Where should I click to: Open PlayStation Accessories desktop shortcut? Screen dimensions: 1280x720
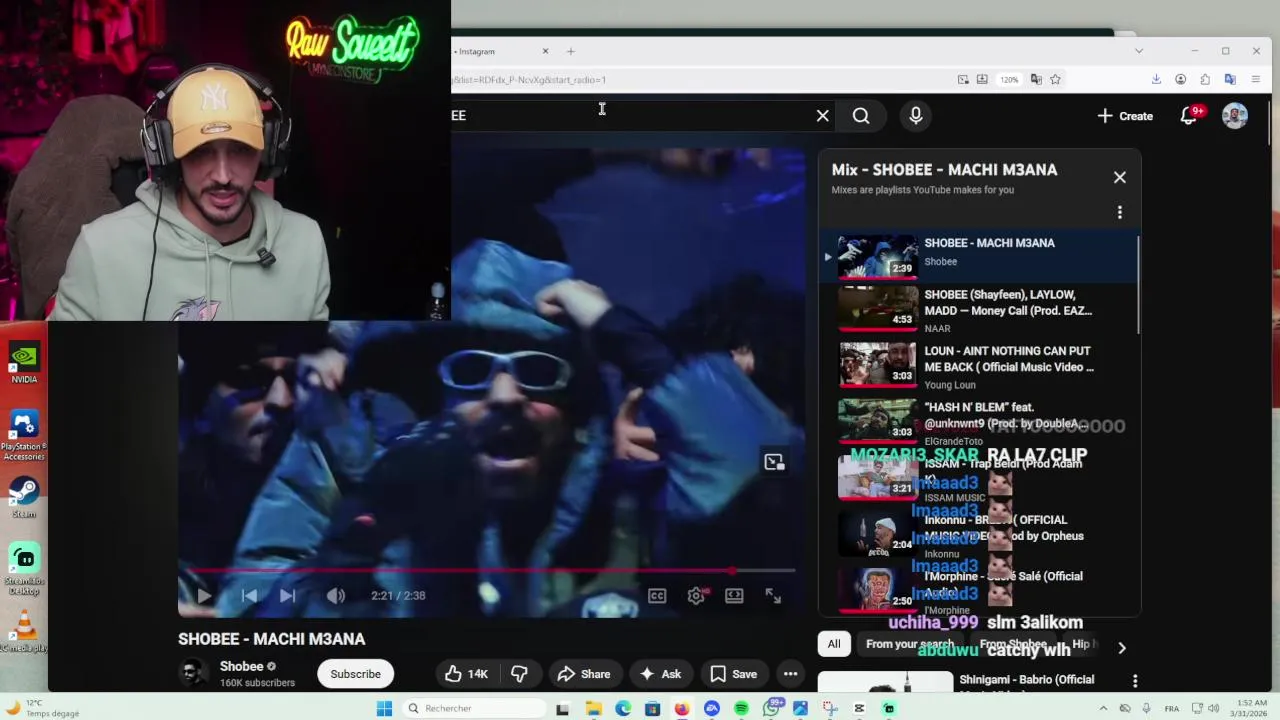[24, 435]
